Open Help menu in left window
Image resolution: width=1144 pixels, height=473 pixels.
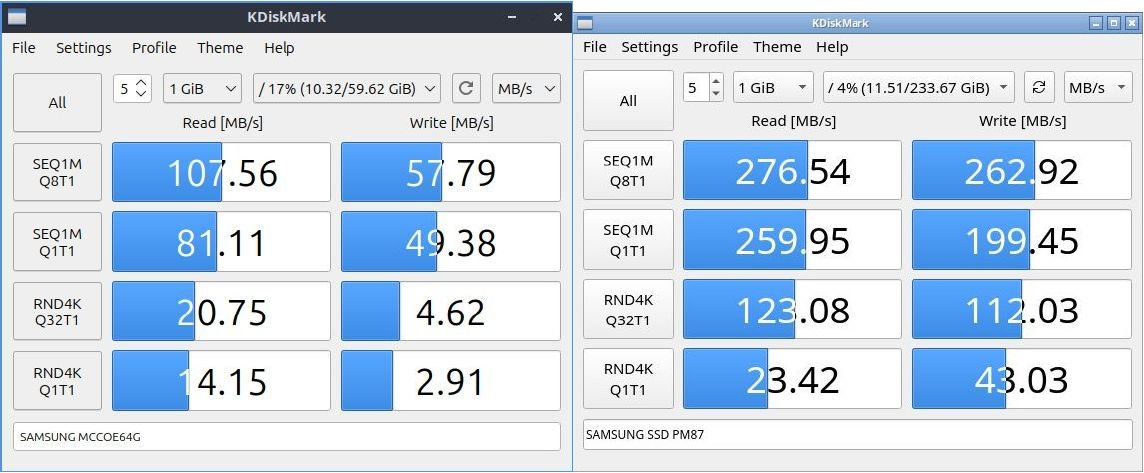(279, 48)
